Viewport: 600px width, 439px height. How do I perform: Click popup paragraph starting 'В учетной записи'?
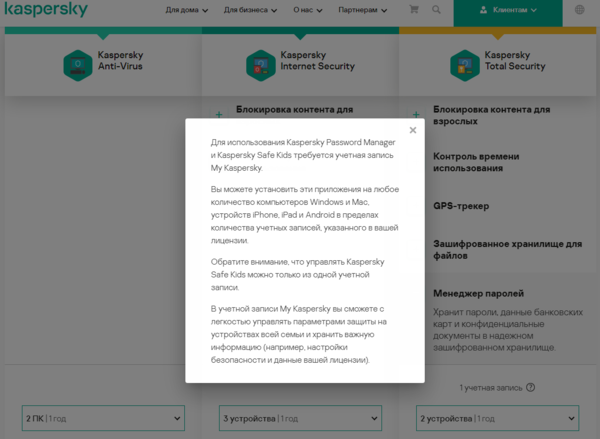(x=298, y=334)
